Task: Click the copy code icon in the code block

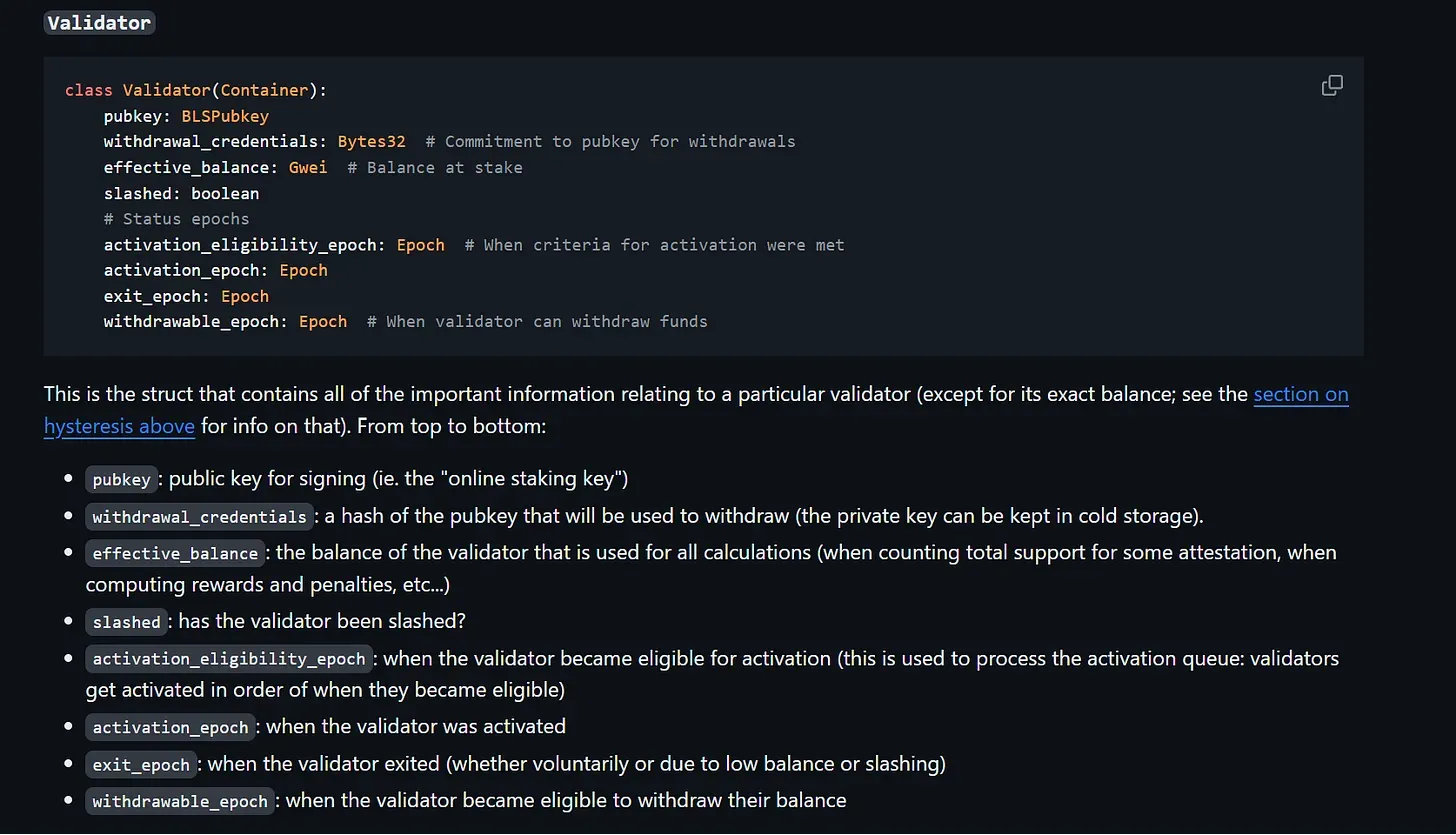Action: point(1332,86)
